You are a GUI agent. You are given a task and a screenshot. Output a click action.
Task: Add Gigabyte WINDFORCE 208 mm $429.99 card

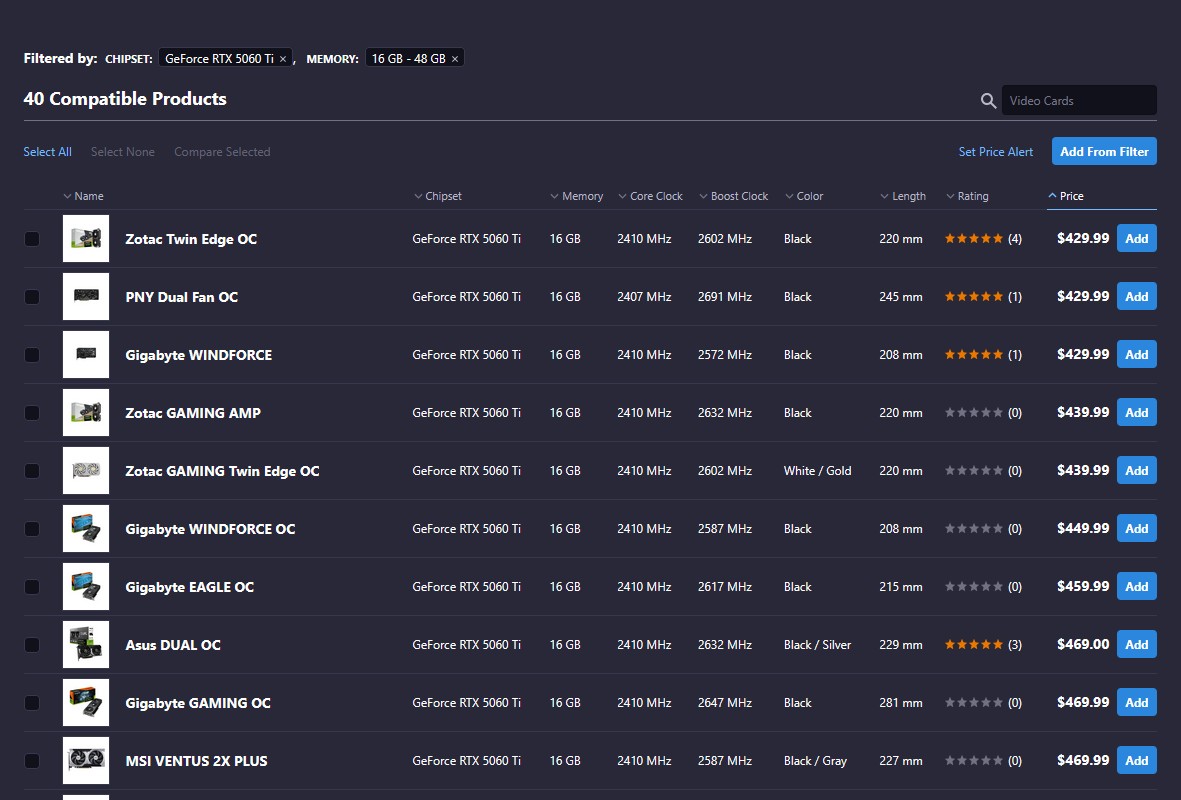(x=1137, y=355)
